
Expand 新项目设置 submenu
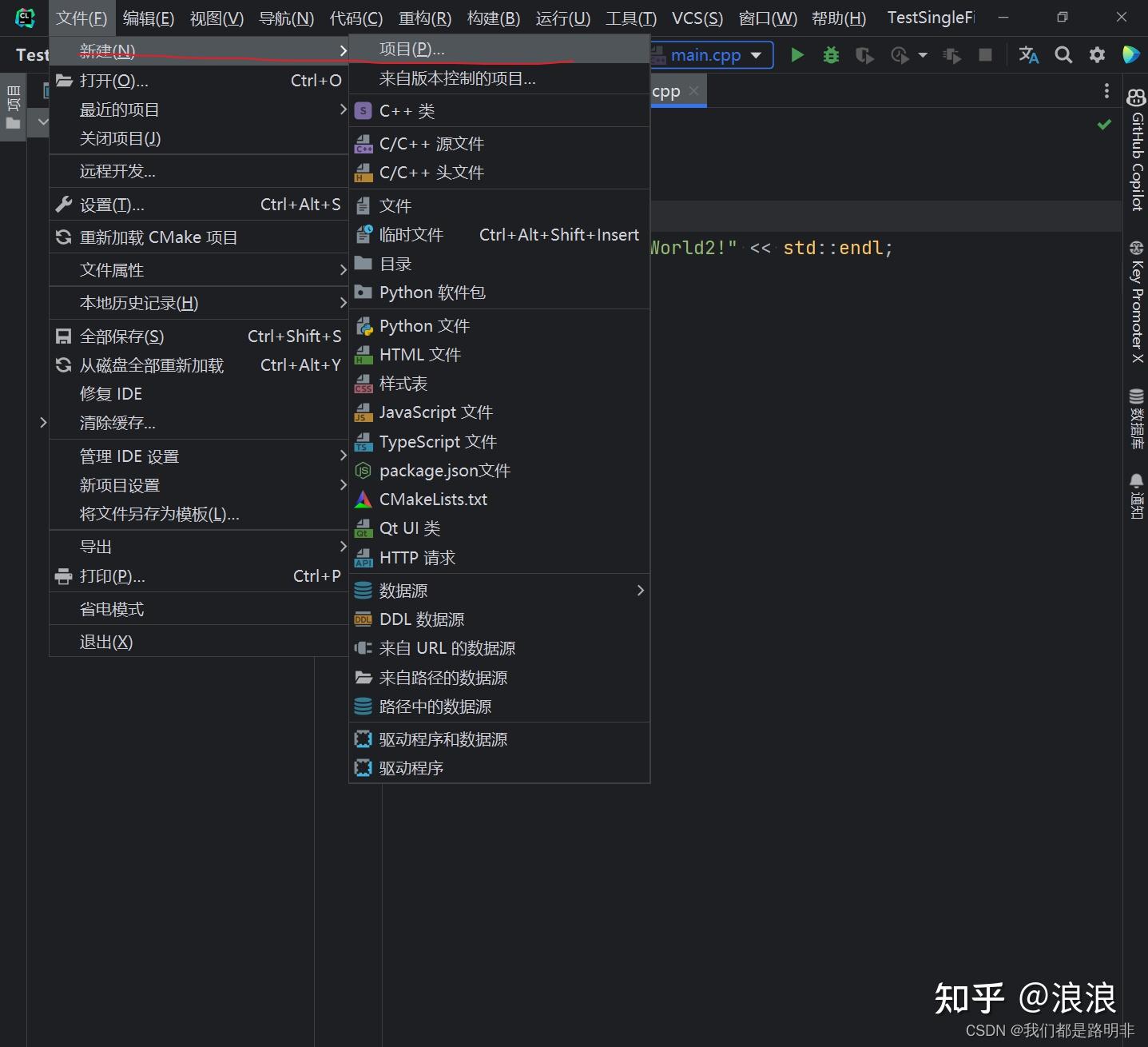(199, 485)
